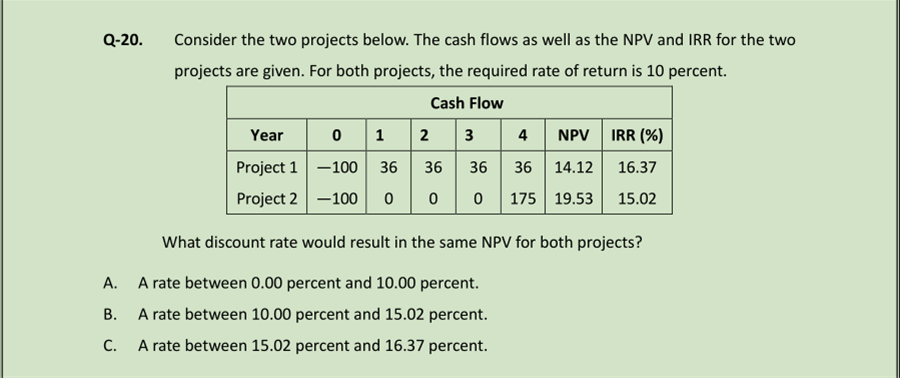Image resolution: width=900 pixels, height=378 pixels.
Task: Click the NPV column header
Action: (x=573, y=135)
